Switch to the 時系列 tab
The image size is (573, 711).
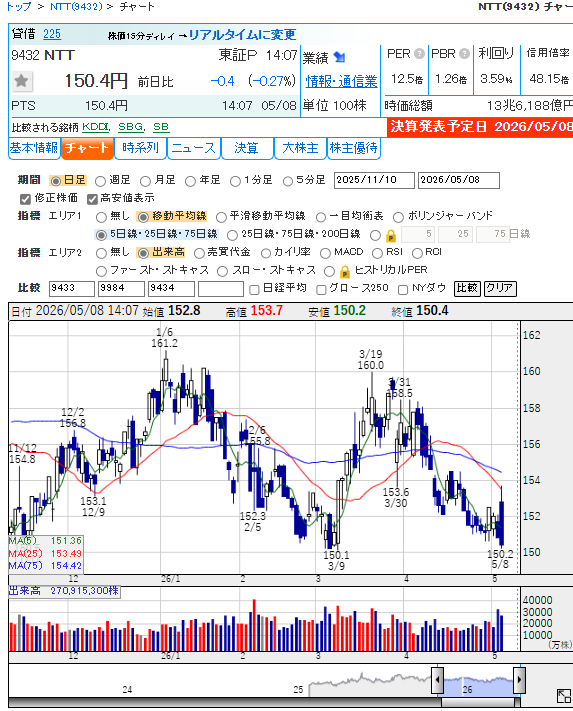[x=140, y=148]
